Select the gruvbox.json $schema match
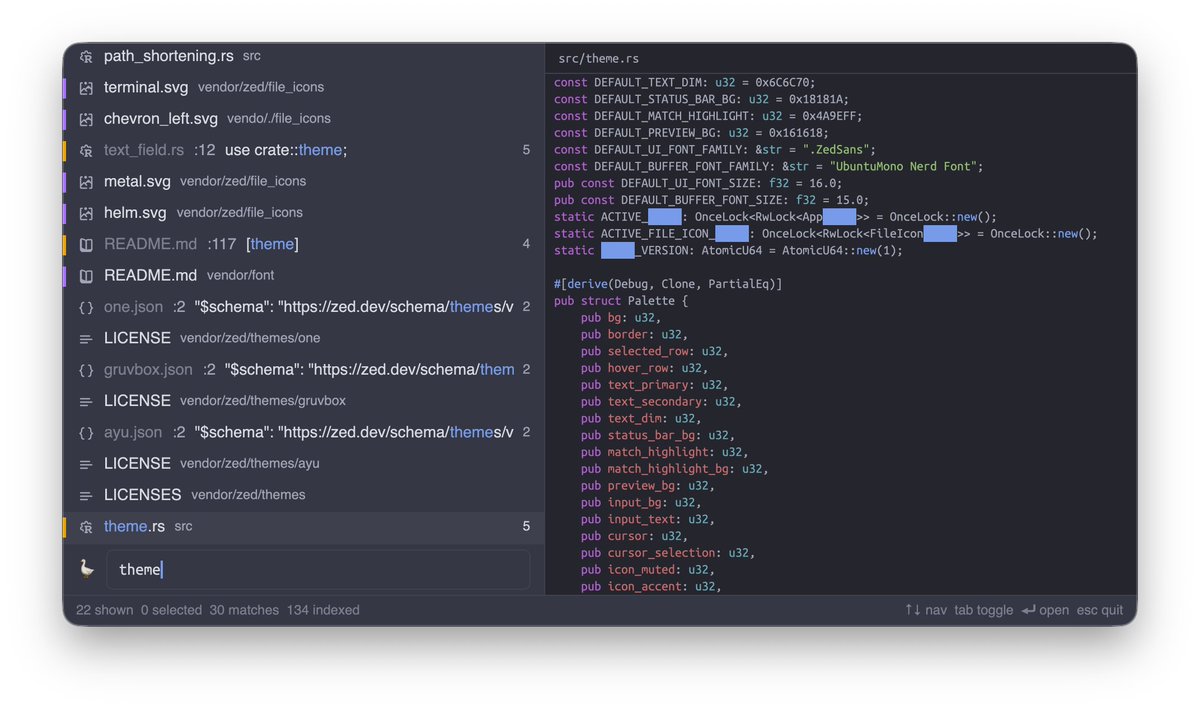 click(x=304, y=369)
